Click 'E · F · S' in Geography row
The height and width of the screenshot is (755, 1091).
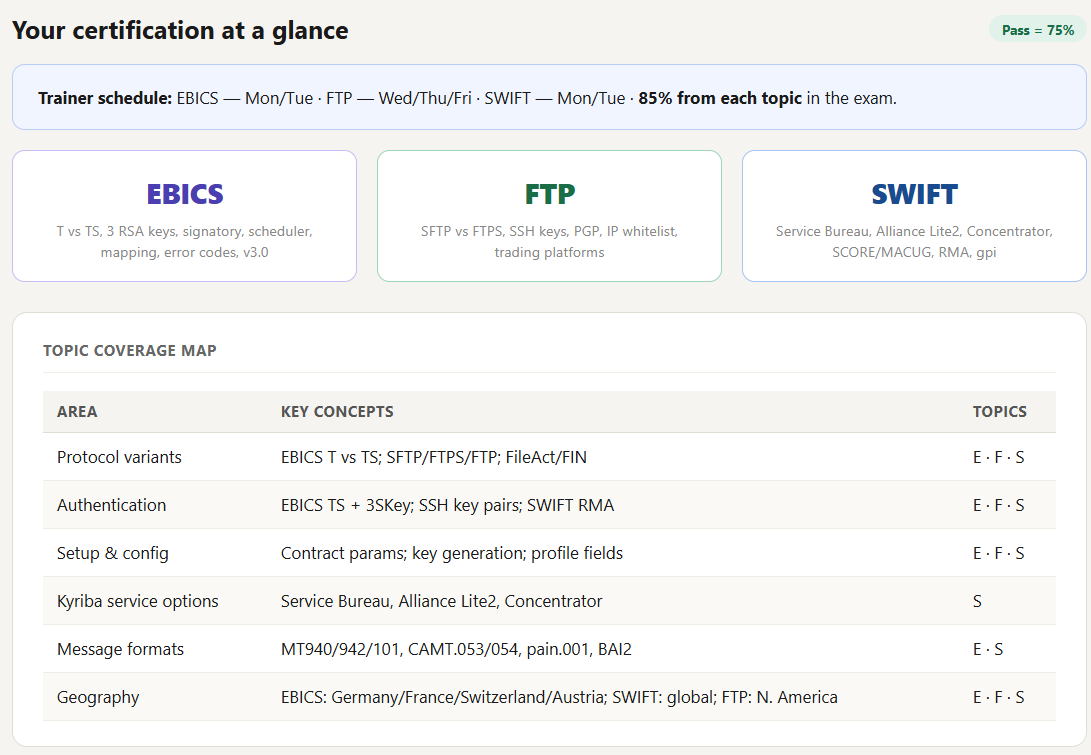pyautogui.click(x=998, y=697)
